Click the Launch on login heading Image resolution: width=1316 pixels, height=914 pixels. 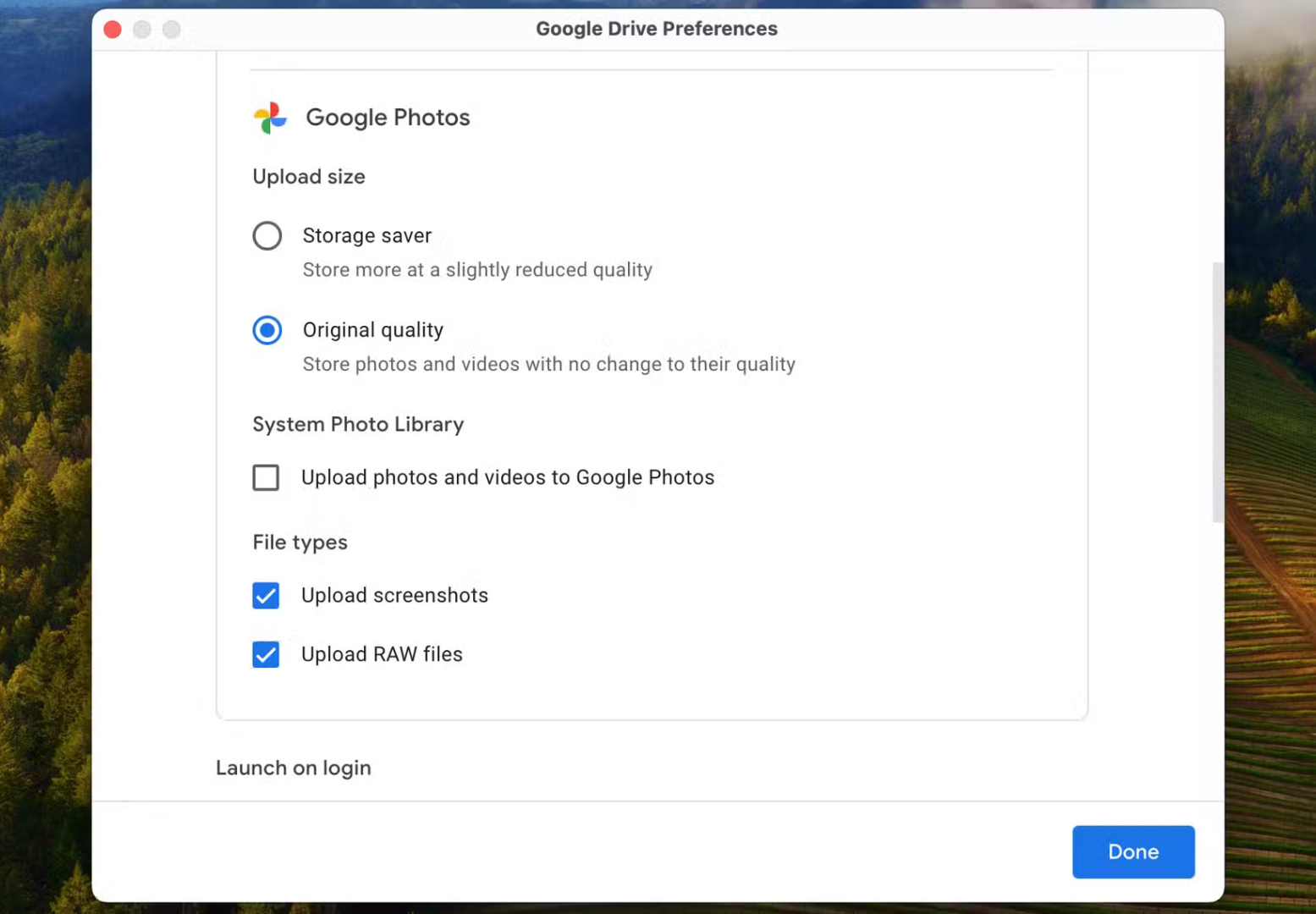(x=293, y=768)
